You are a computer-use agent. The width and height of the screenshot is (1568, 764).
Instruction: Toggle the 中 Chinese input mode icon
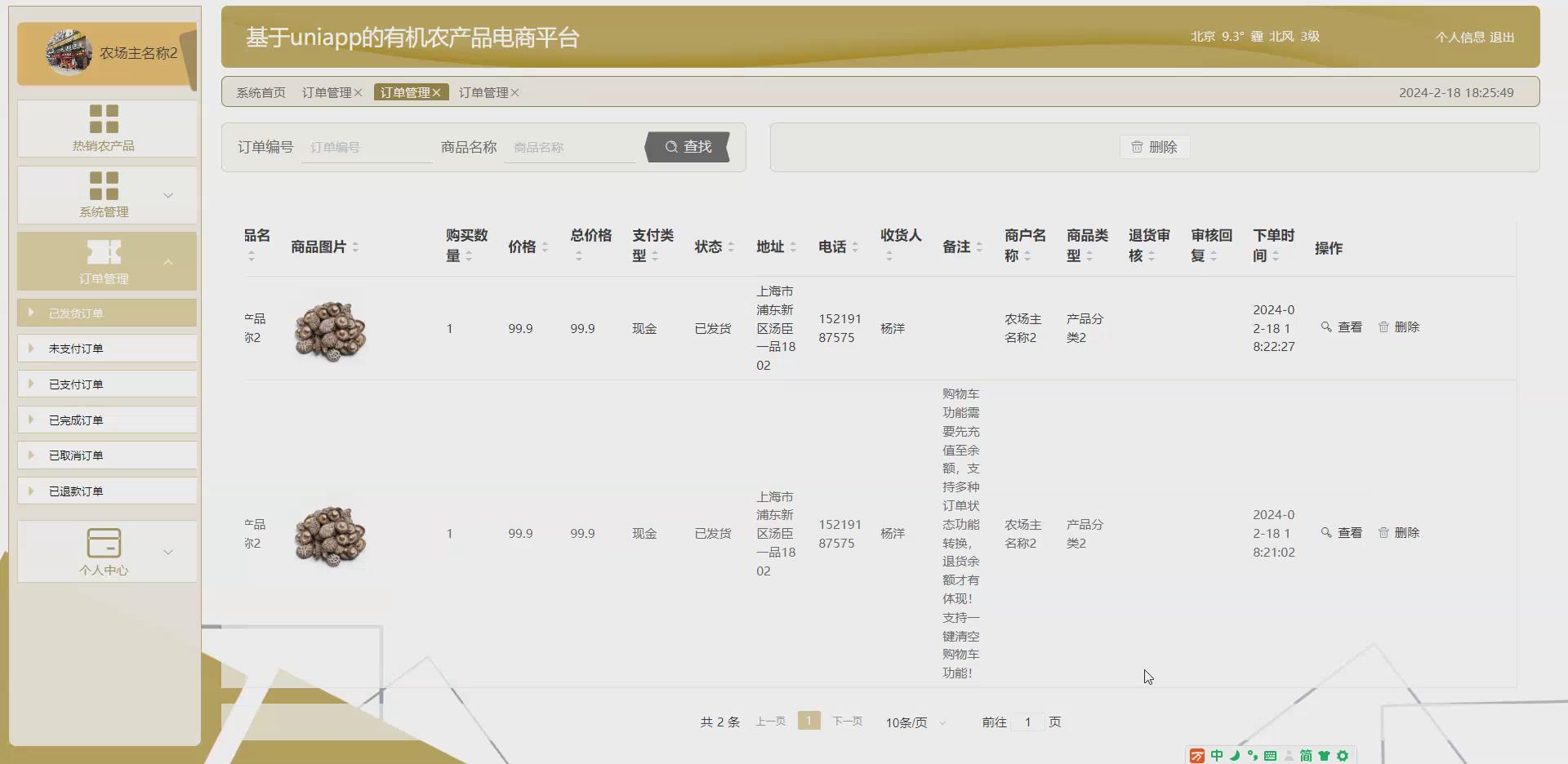(1217, 755)
